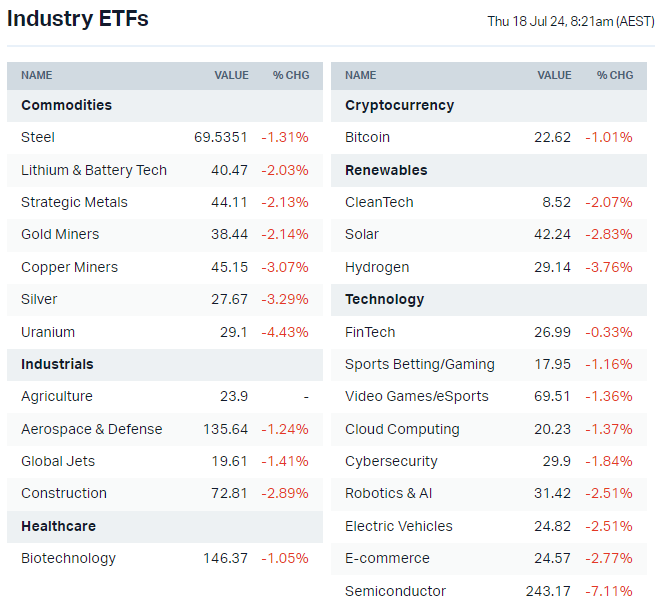
Task: Open the Electric Vehicles ETF link
Action: coord(398,526)
